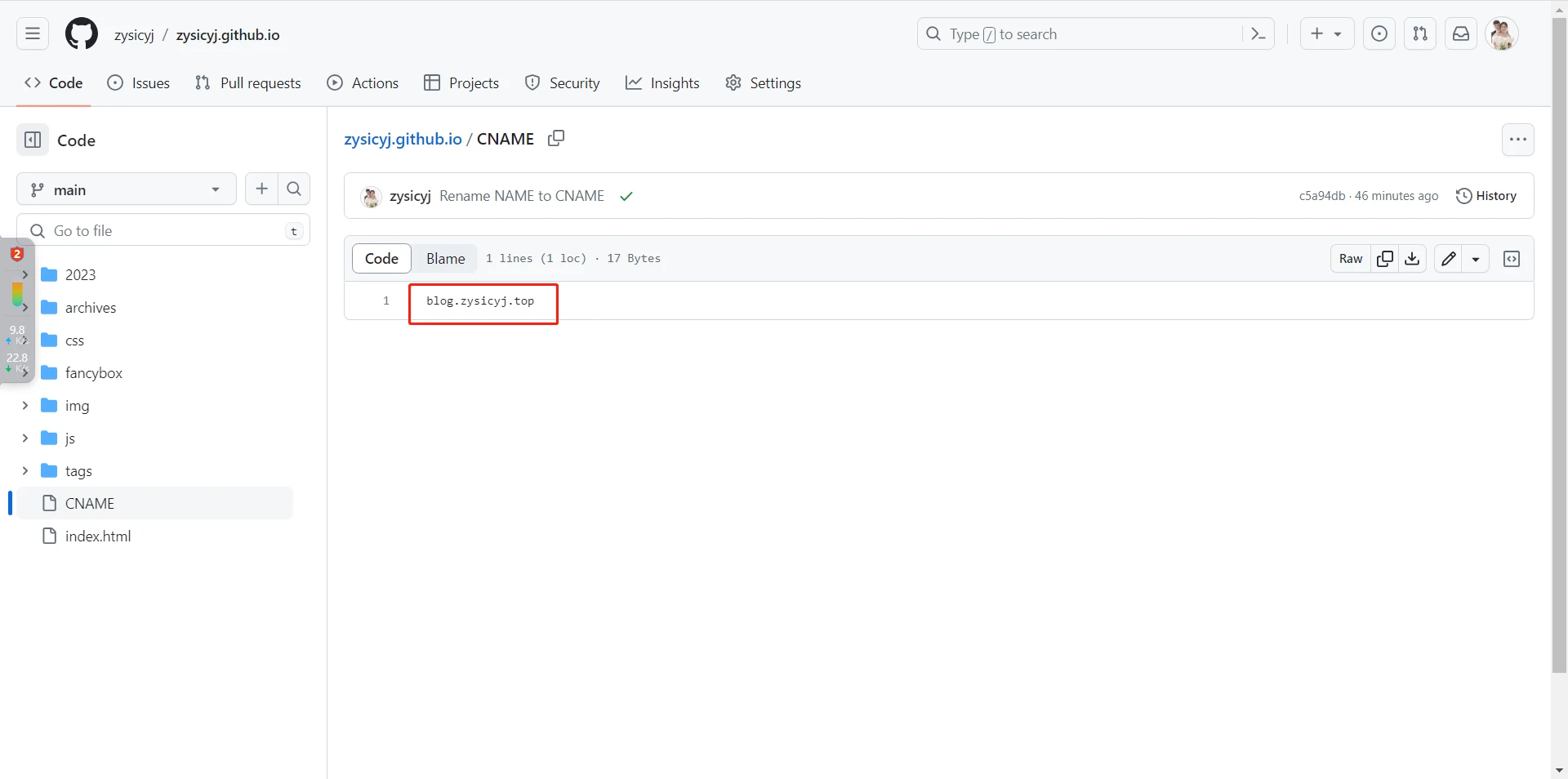Add a file with the plus button
Image resolution: width=1568 pixels, height=779 pixels.
(261, 189)
